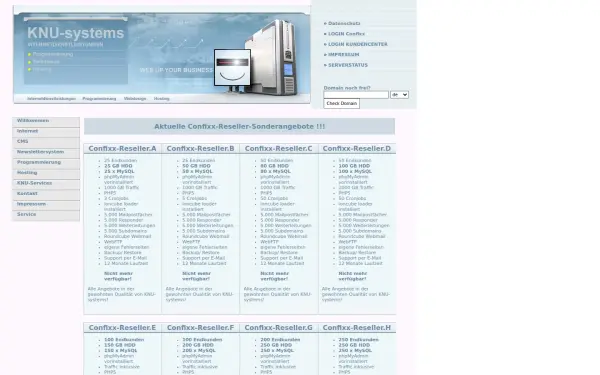The width and height of the screenshot is (600, 375).
Task: Click '25 x MySQL' in Reseller.A list
Action: click(x=119, y=171)
